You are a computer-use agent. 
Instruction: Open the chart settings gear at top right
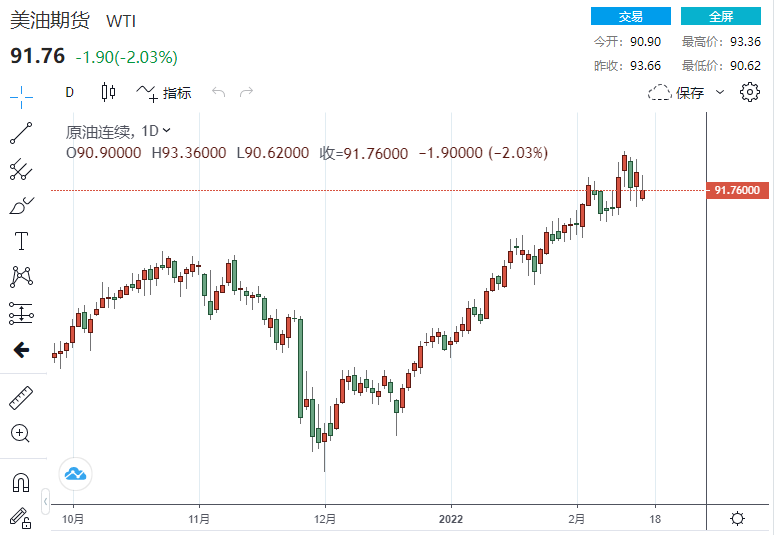tap(750, 93)
